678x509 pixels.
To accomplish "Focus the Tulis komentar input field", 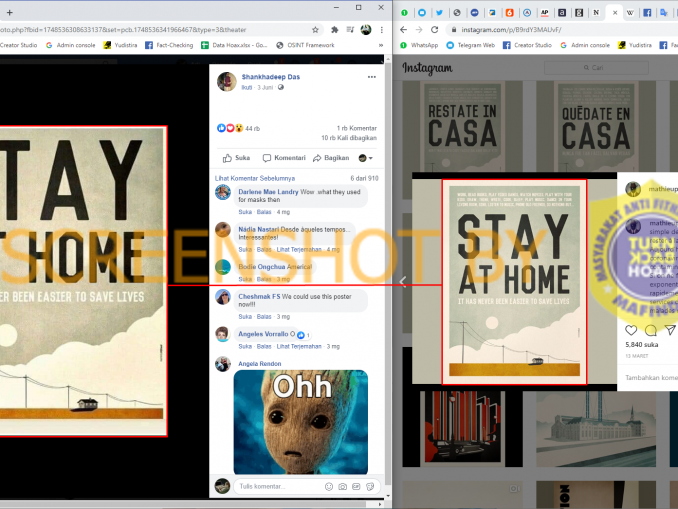I will point(280,487).
